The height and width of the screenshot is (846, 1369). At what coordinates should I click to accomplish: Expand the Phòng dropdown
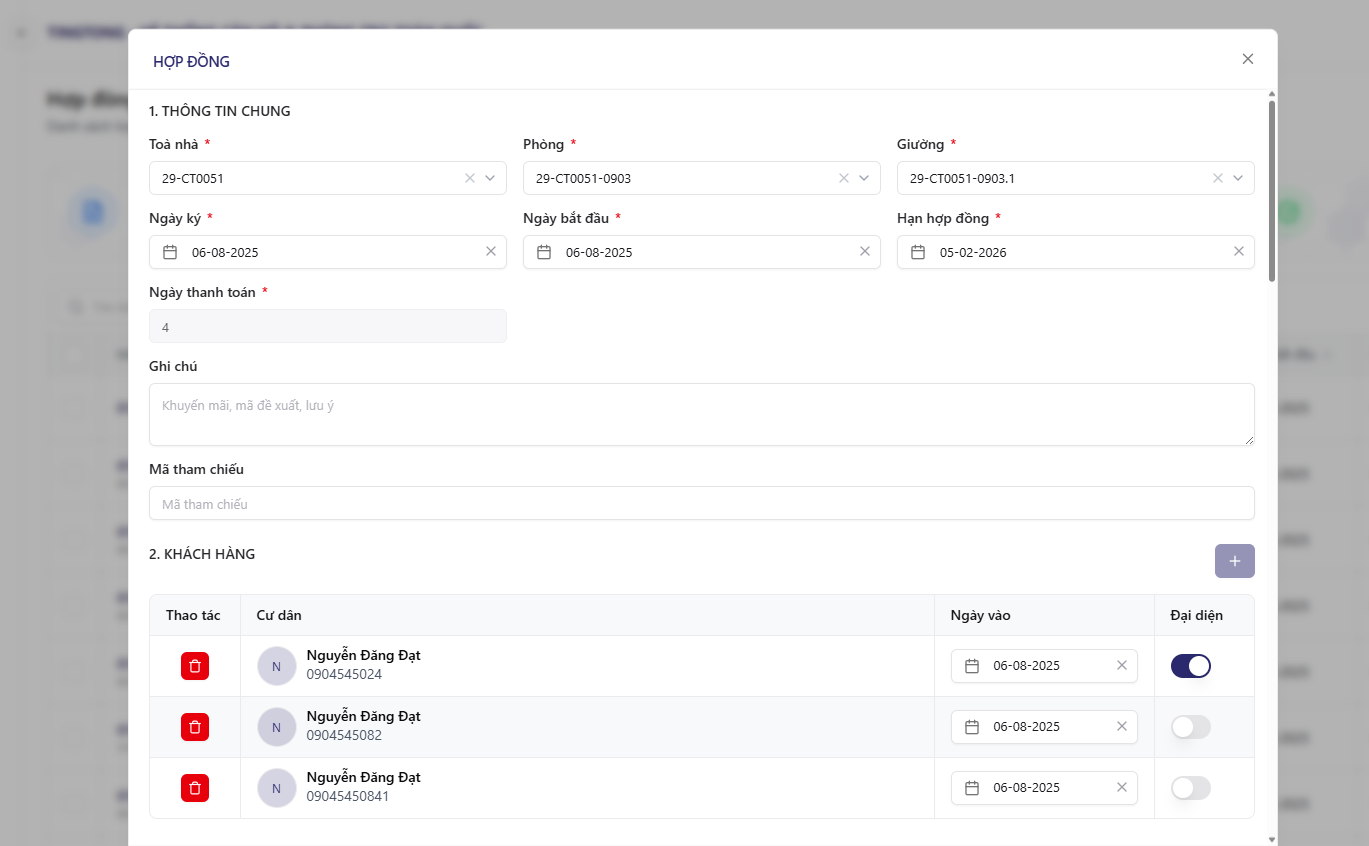pyautogui.click(x=864, y=178)
